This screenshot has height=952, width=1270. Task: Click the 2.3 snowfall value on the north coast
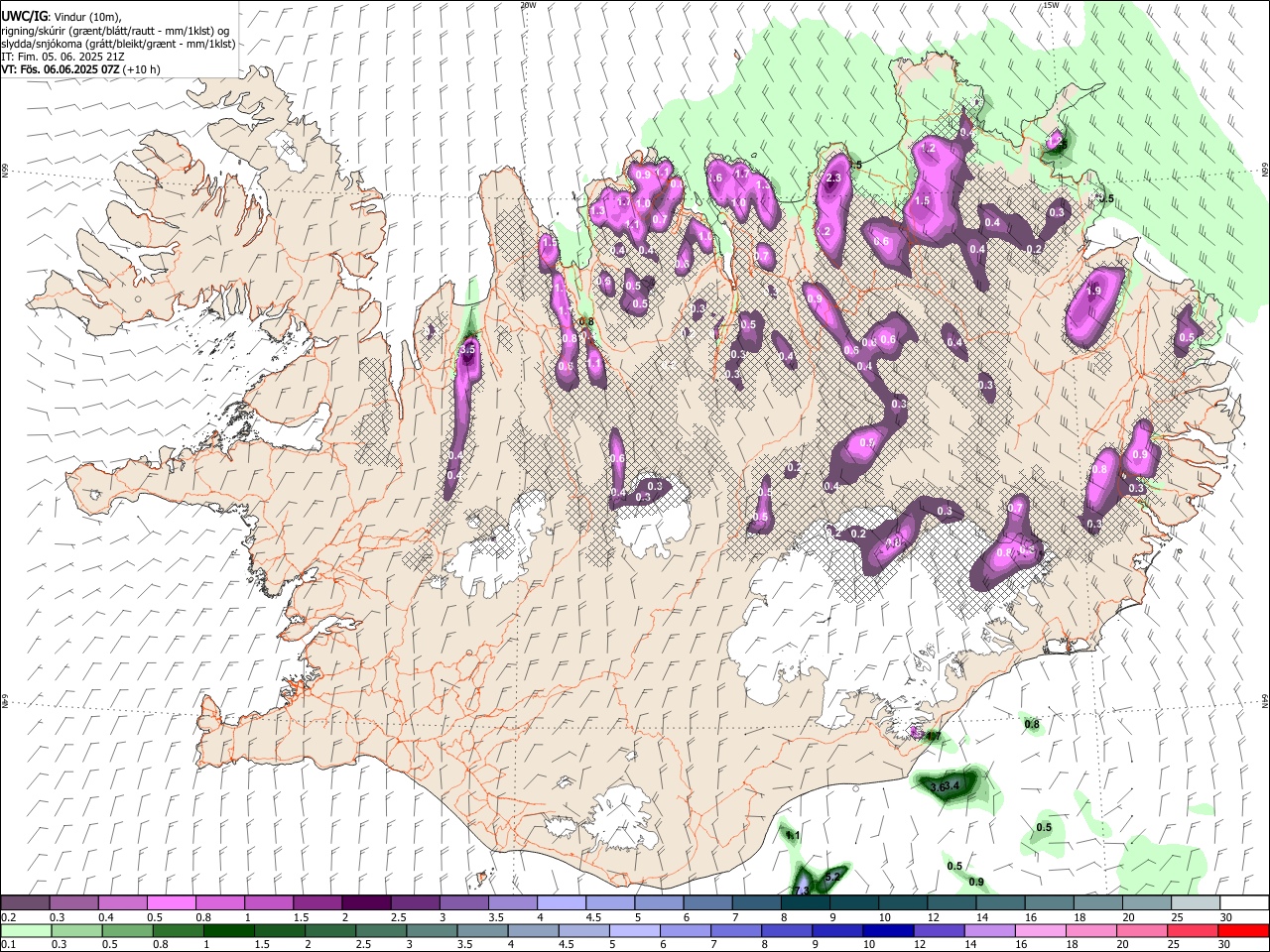click(x=833, y=178)
